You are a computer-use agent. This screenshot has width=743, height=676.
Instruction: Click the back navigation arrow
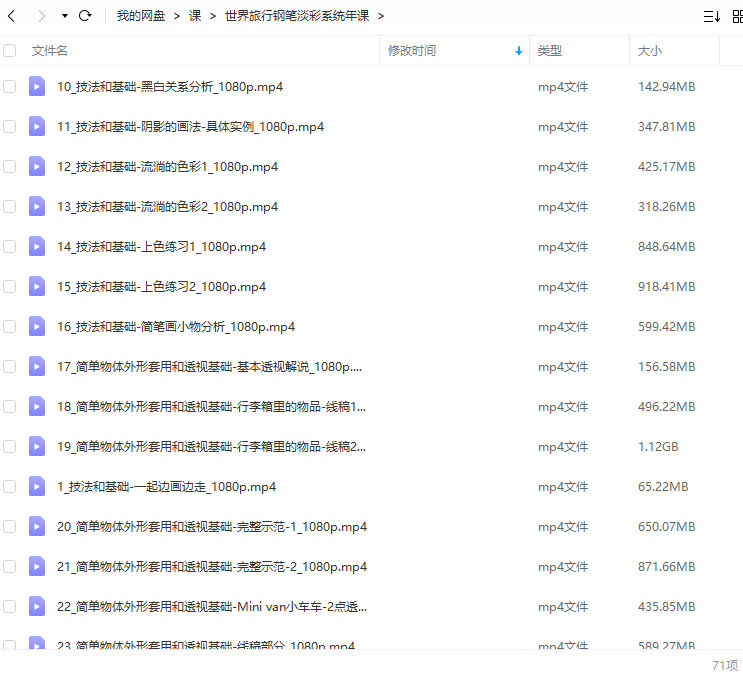coord(11,16)
